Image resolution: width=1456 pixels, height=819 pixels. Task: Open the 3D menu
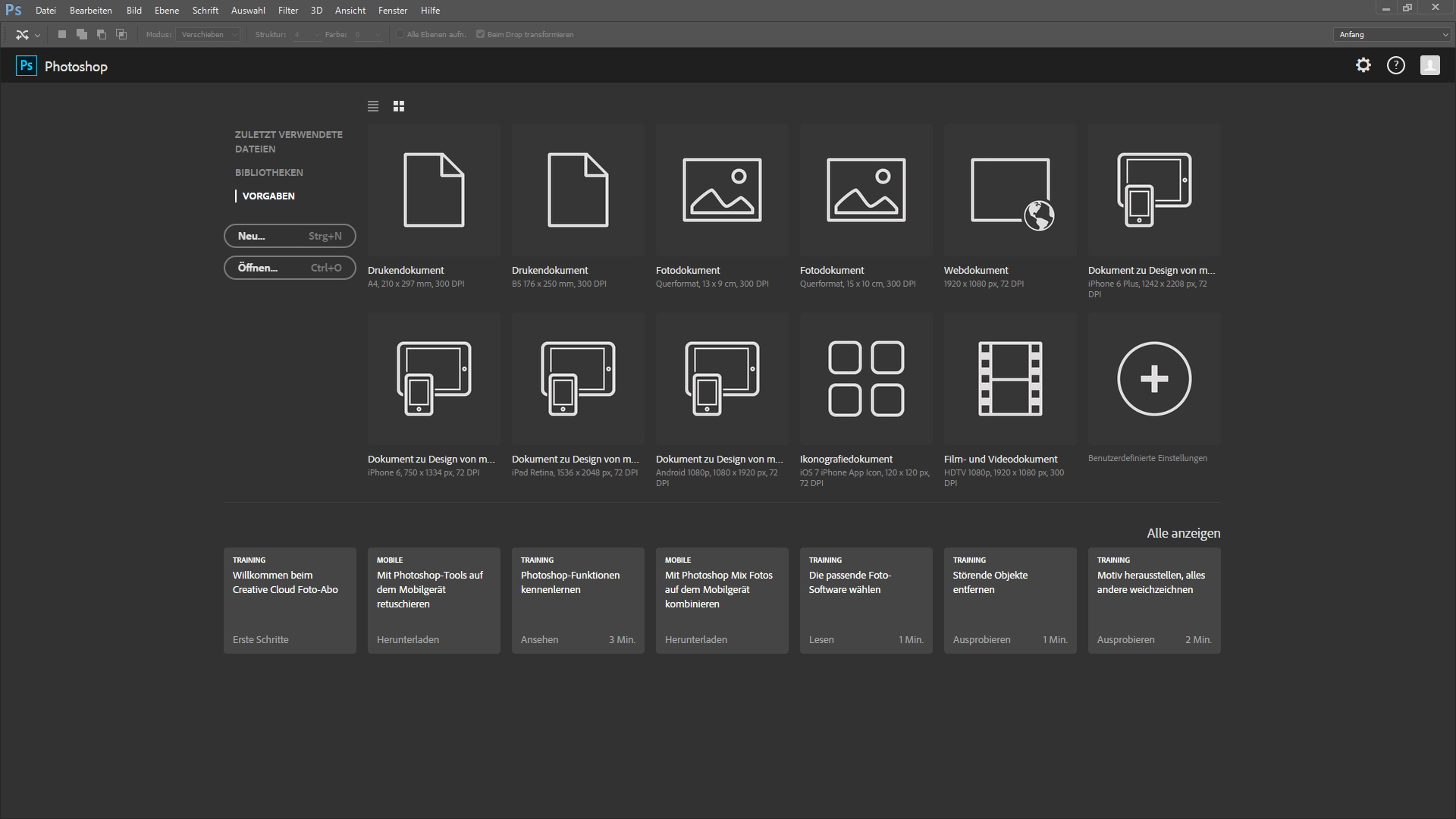(x=316, y=11)
